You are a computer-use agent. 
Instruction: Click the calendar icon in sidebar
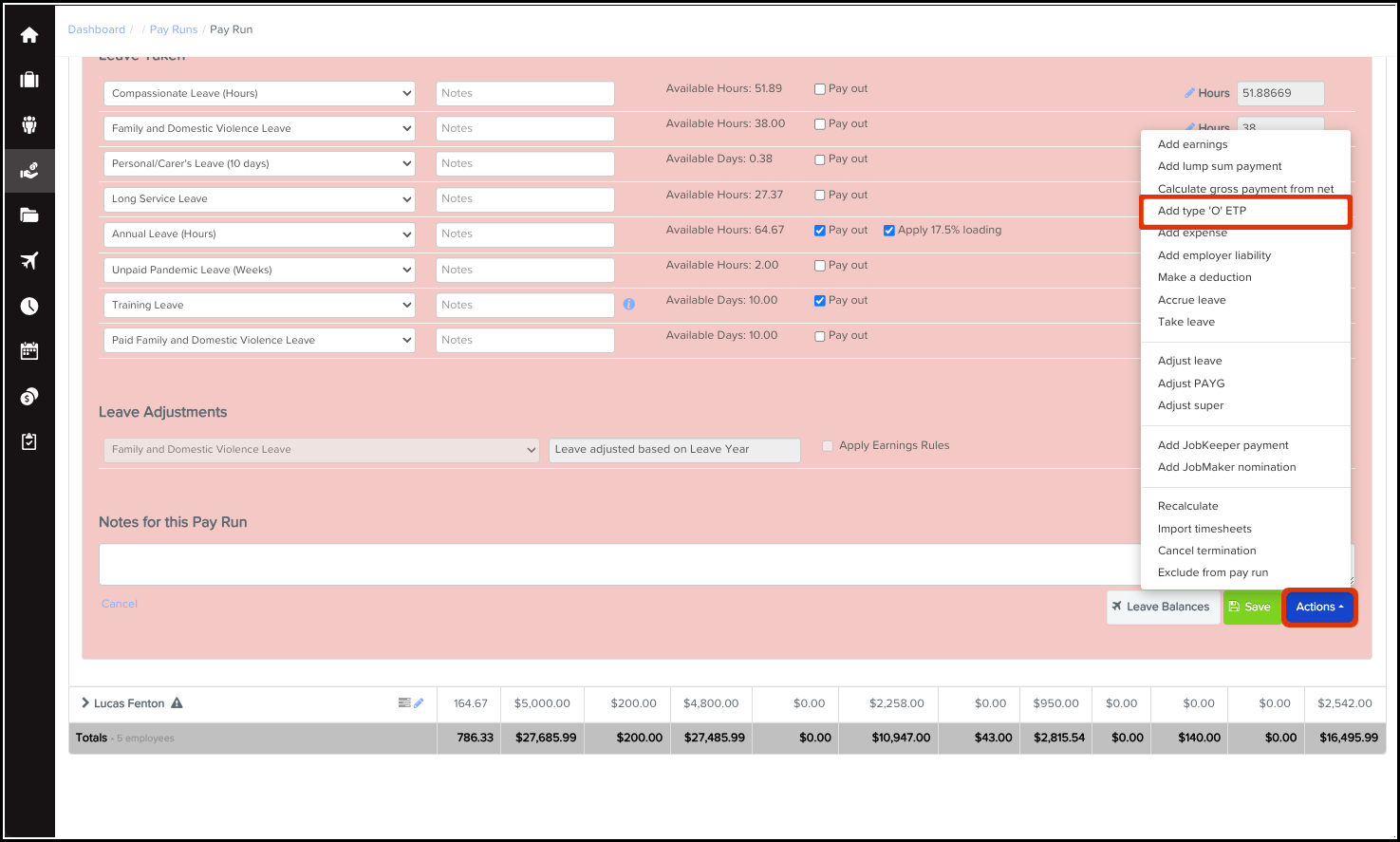[x=29, y=351]
